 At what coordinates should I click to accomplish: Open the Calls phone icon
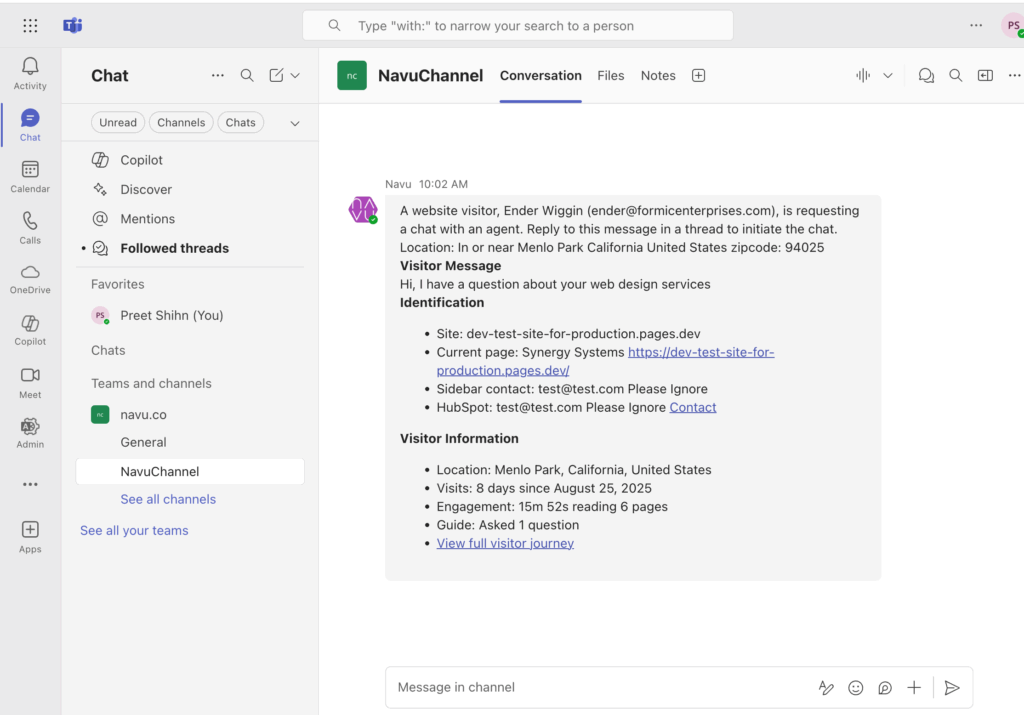click(30, 221)
